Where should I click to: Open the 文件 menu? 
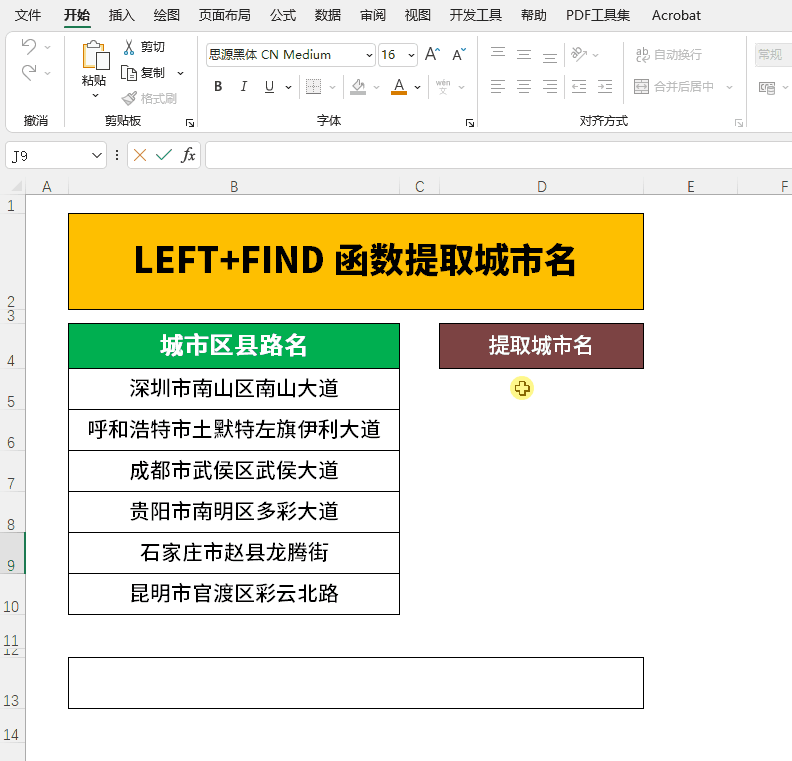[x=28, y=15]
